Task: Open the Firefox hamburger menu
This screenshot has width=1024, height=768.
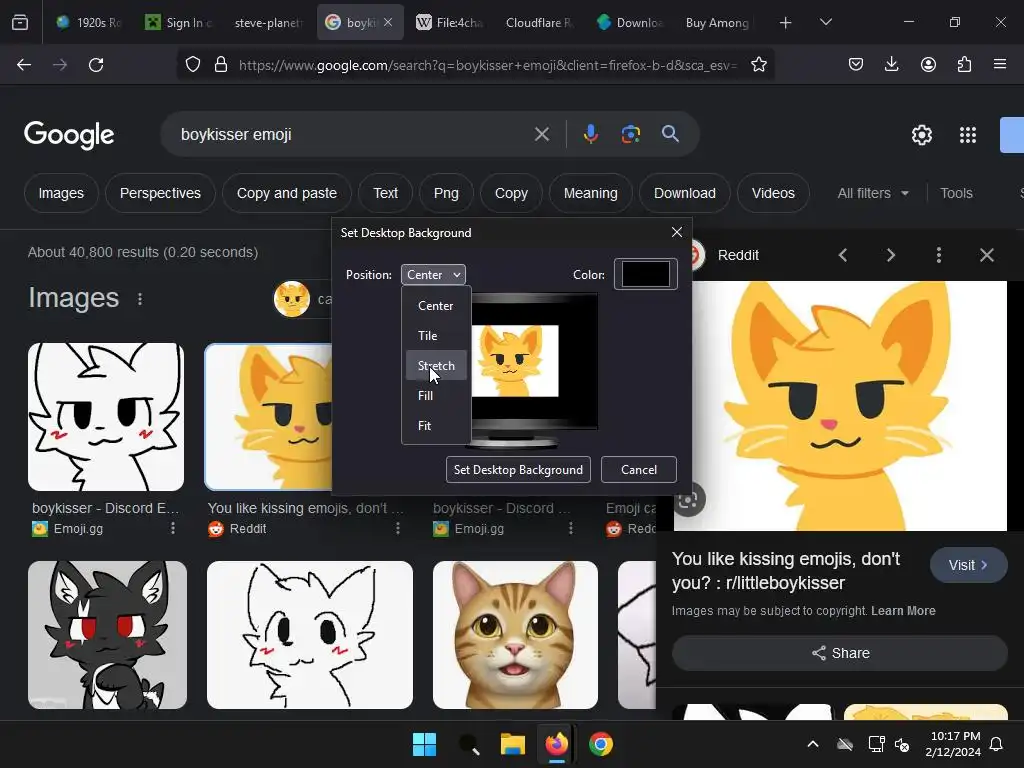Action: (1000, 64)
